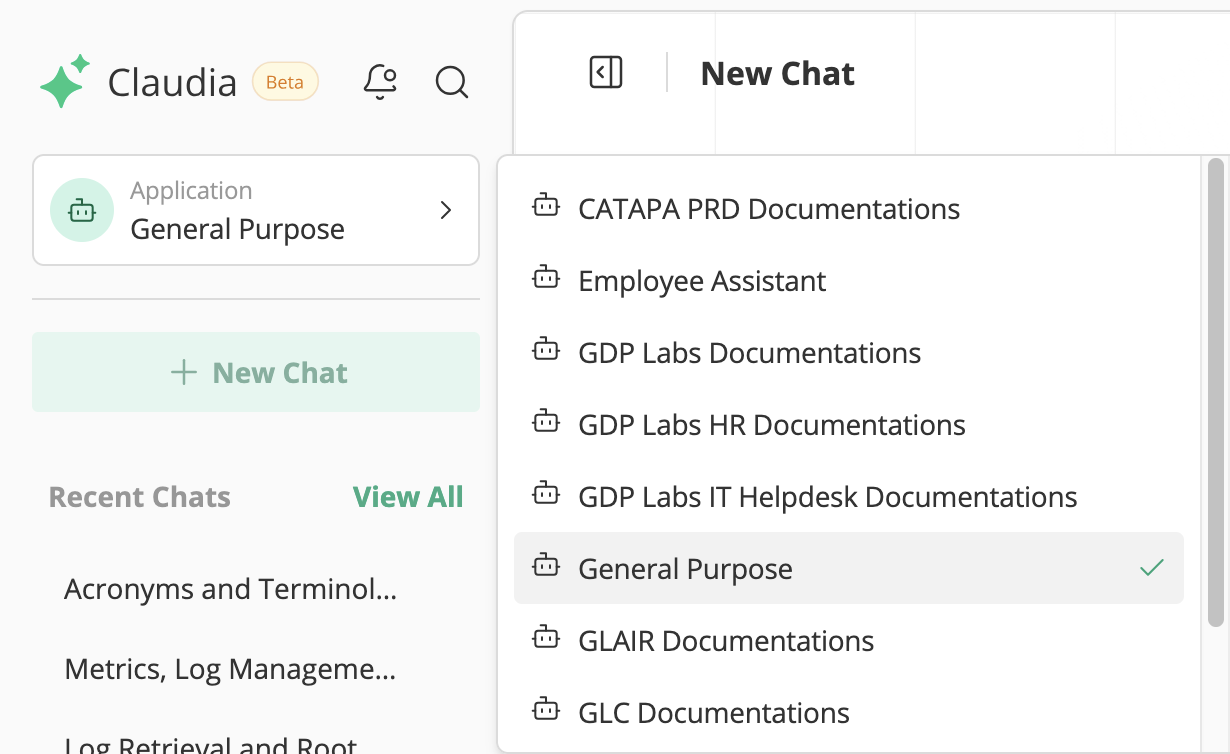Pick GLC Documentations from the dropdown
The height and width of the screenshot is (754, 1230).
point(713,713)
